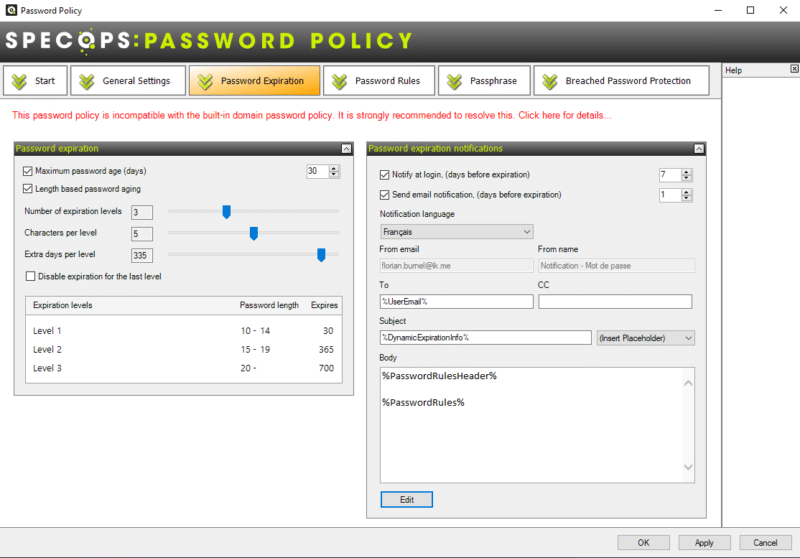Toggle Length based password aging checkbox
Screen dimensions: 800x558
(28, 189)
